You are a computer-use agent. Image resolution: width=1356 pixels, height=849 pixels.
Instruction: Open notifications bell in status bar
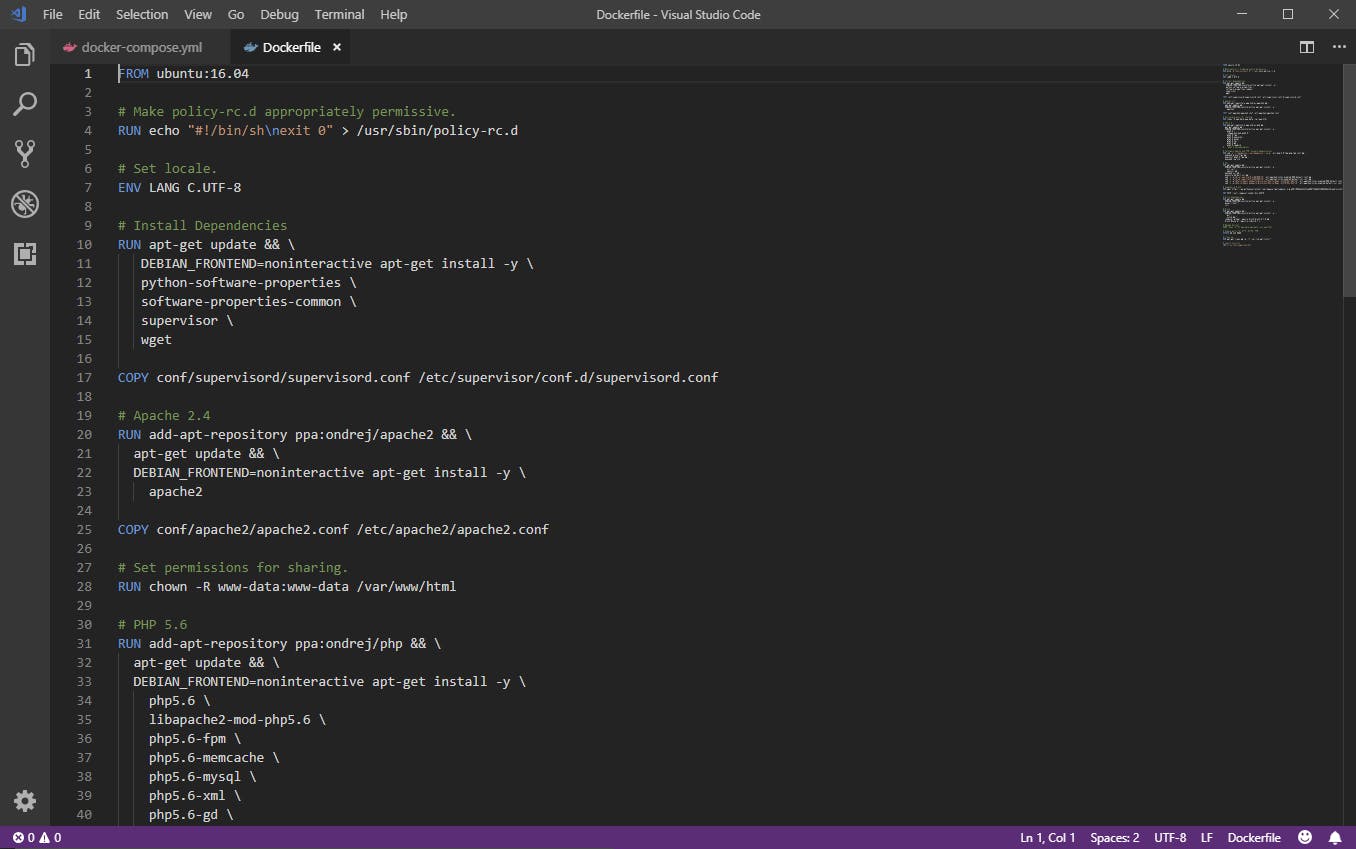point(1334,838)
